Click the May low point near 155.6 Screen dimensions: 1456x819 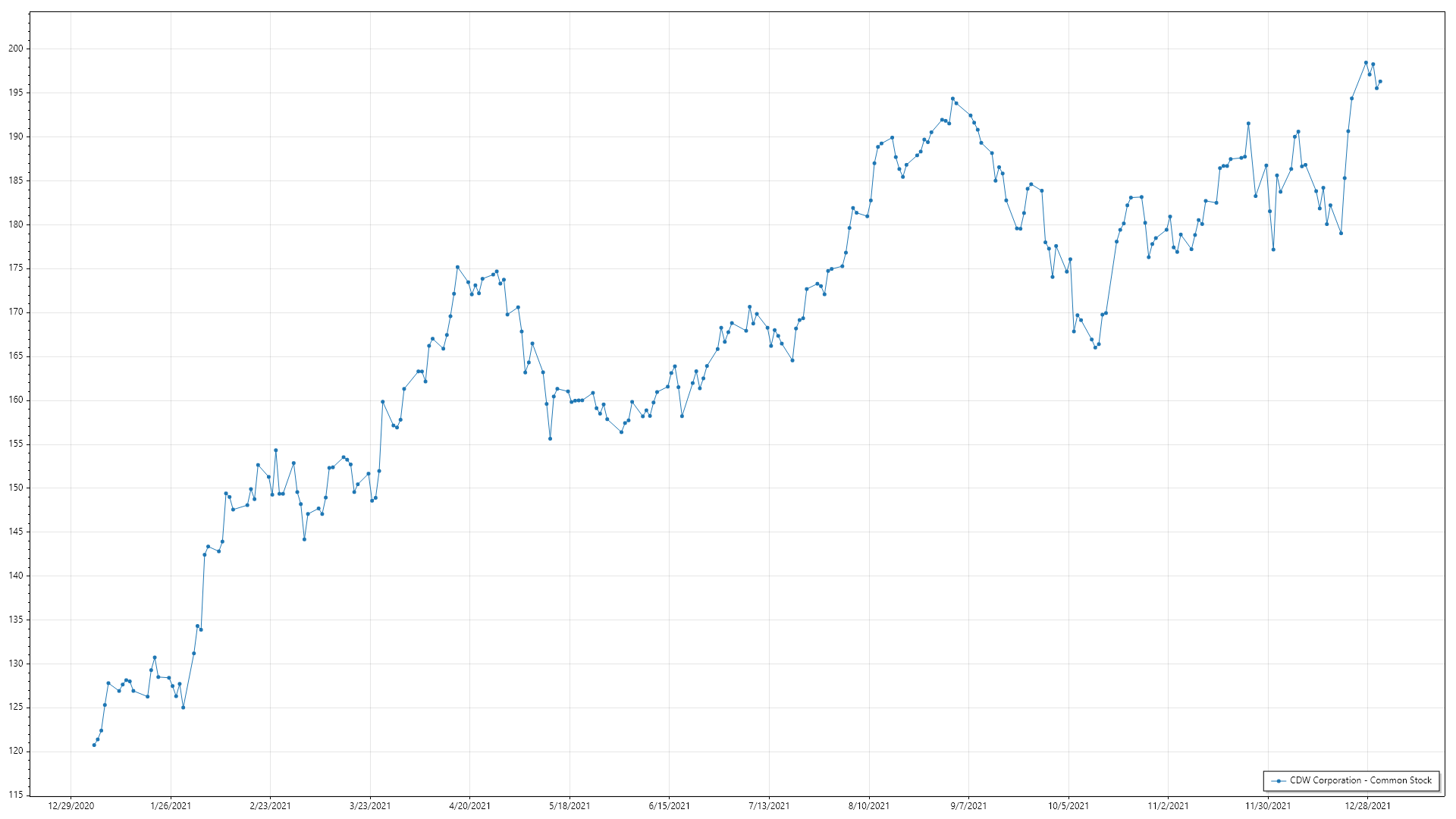[x=551, y=438]
